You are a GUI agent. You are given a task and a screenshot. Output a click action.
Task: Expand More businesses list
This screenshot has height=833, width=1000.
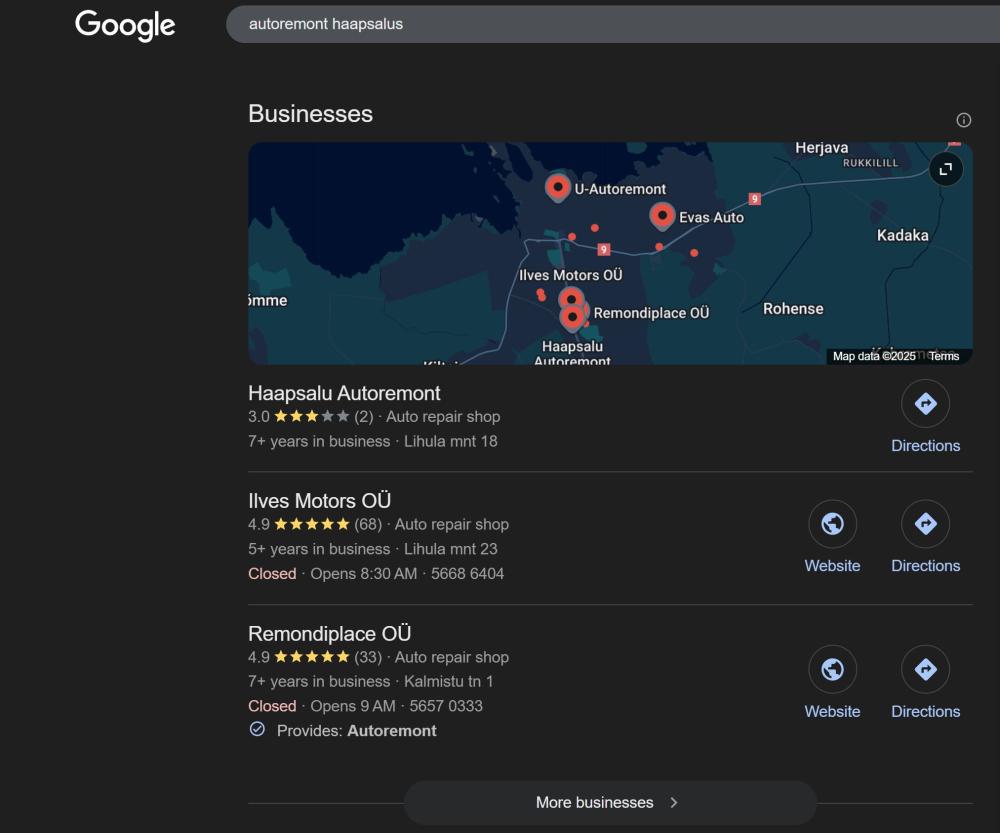[x=609, y=802]
